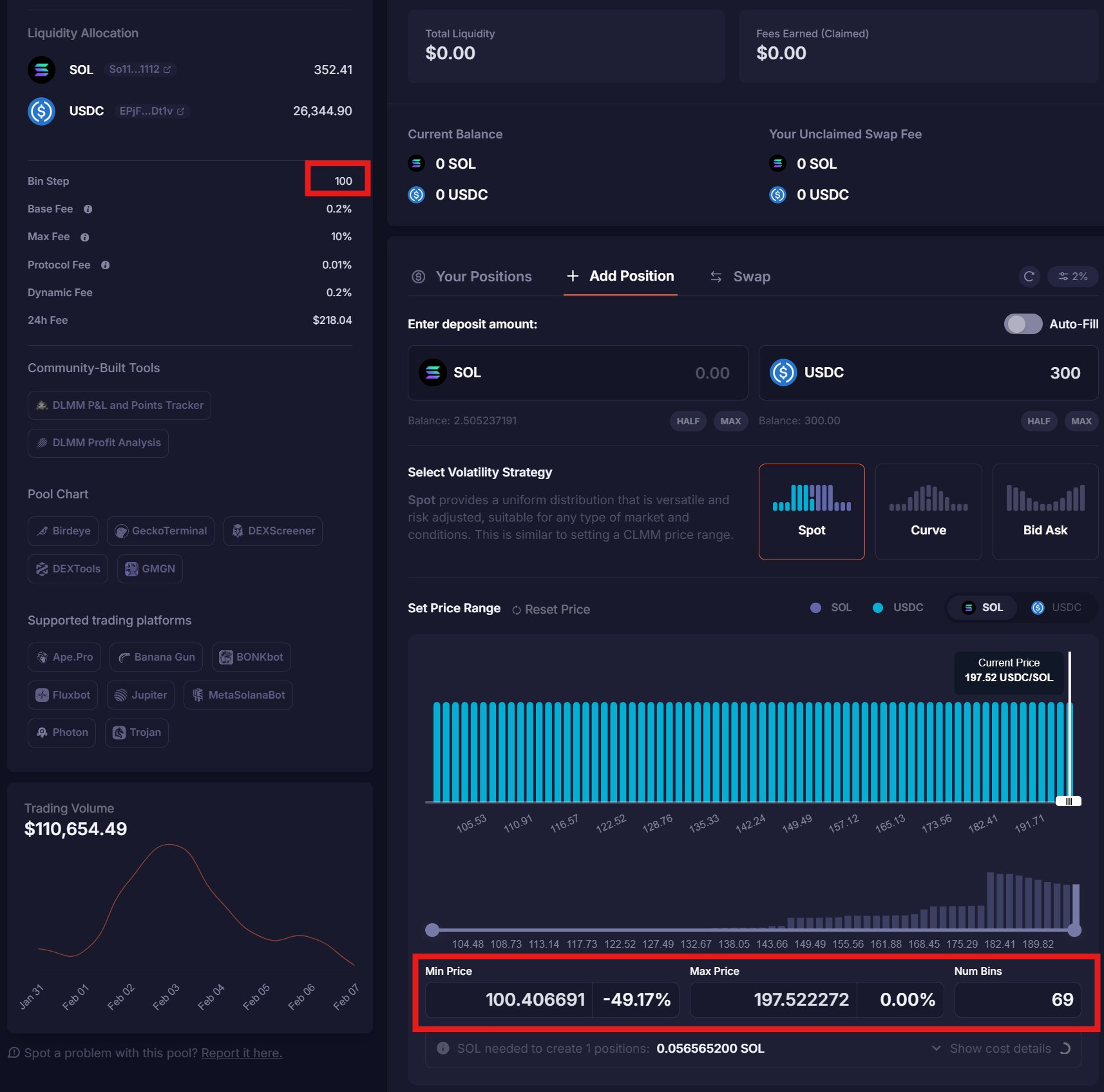This screenshot has width=1104, height=1092.
Task: Select the Curve volatility strategy
Action: (x=928, y=512)
